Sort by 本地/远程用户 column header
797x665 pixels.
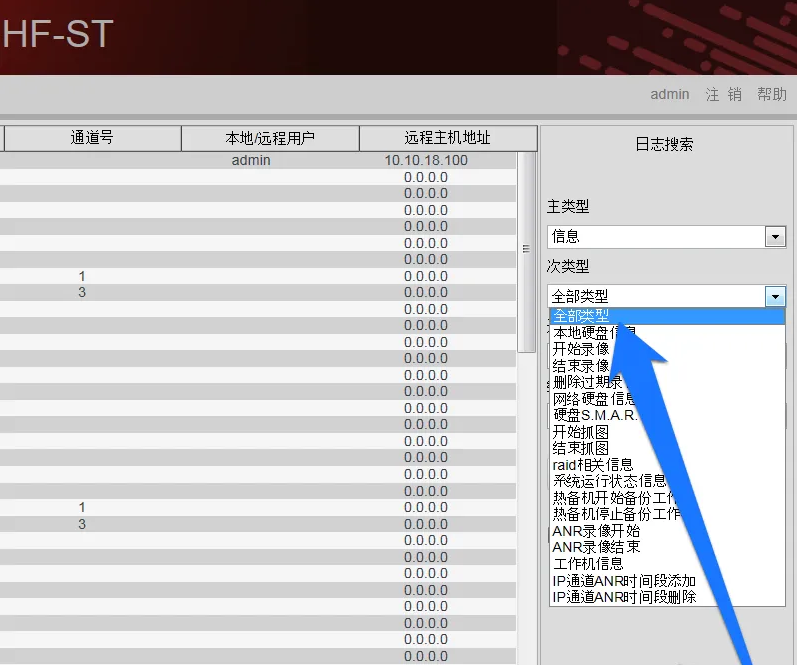[270, 138]
